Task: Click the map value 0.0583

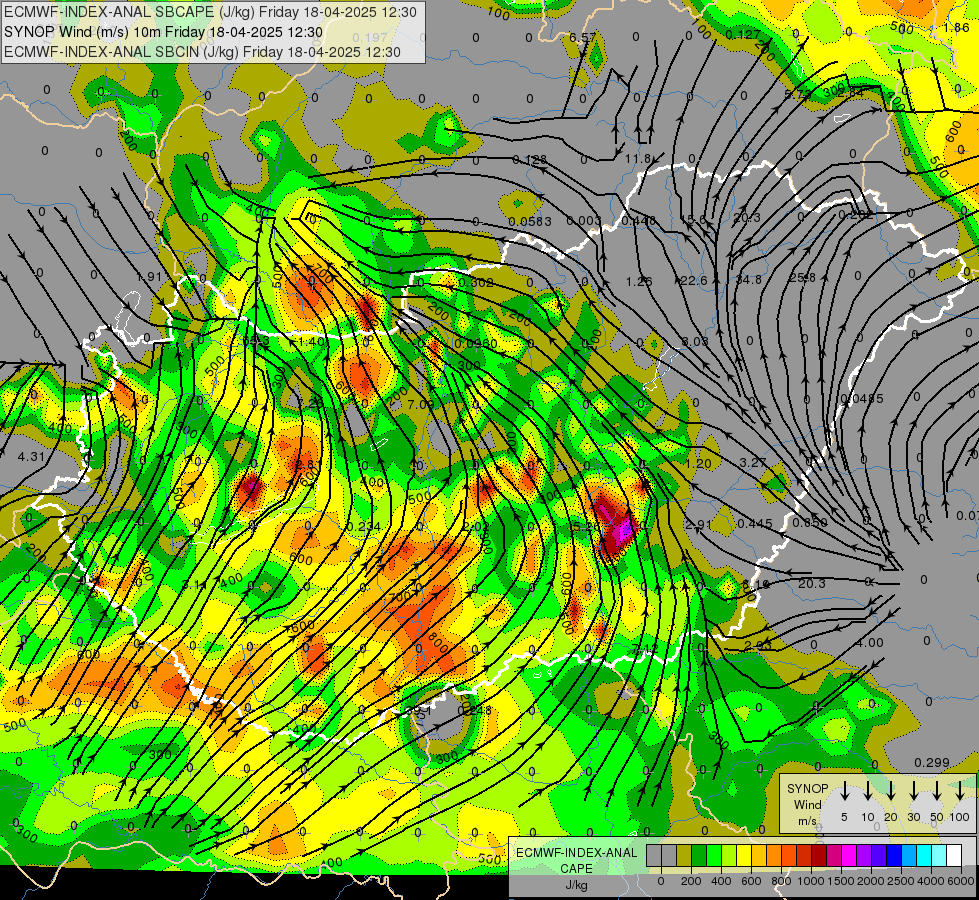Action: coord(530,221)
